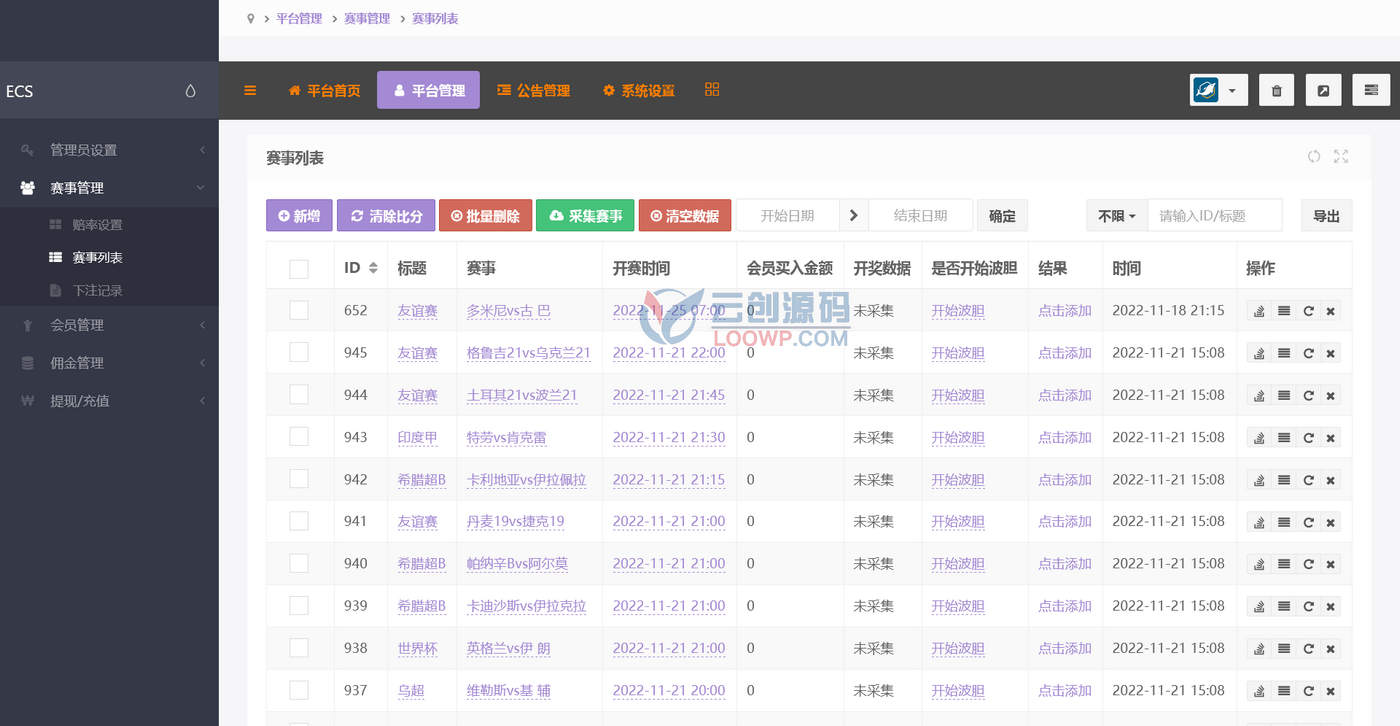Image resolution: width=1400 pixels, height=726 pixels.
Task: Open the list icon for row 940
Action: [x=1283, y=564]
